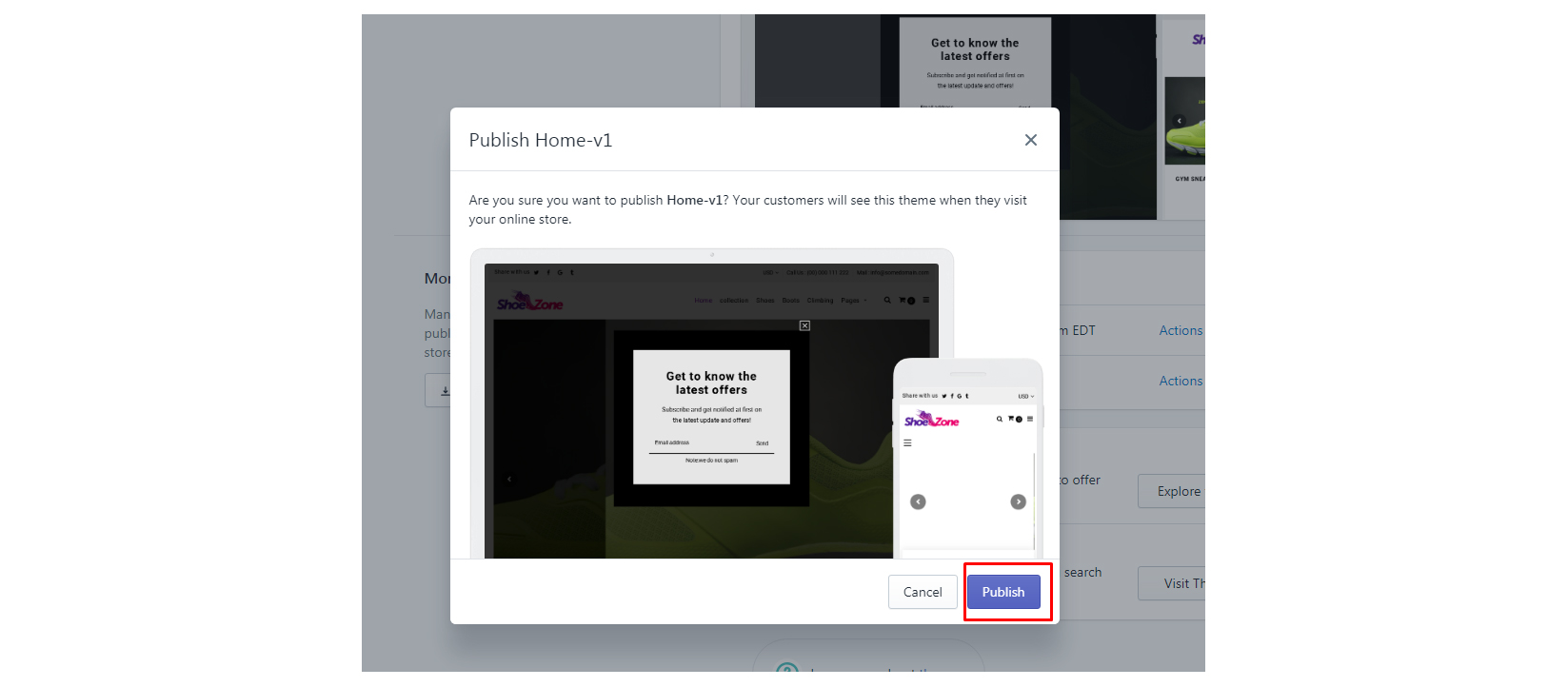Select Shoes in preview navigation
Screen dimensions: 1568x687
(x=764, y=301)
